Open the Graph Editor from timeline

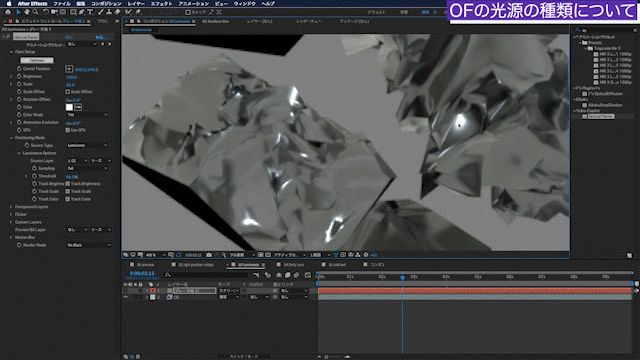(x=308, y=275)
